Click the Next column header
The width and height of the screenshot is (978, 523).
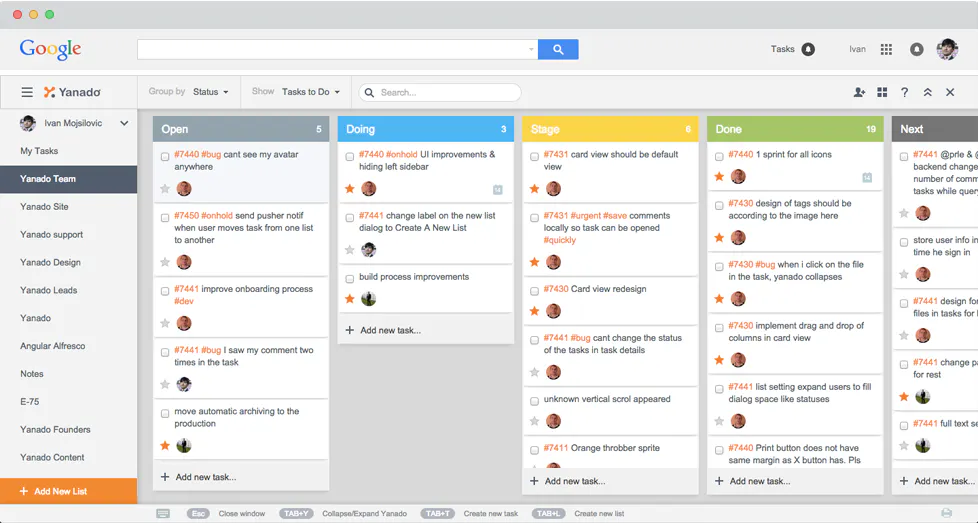[x=934, y=129]
